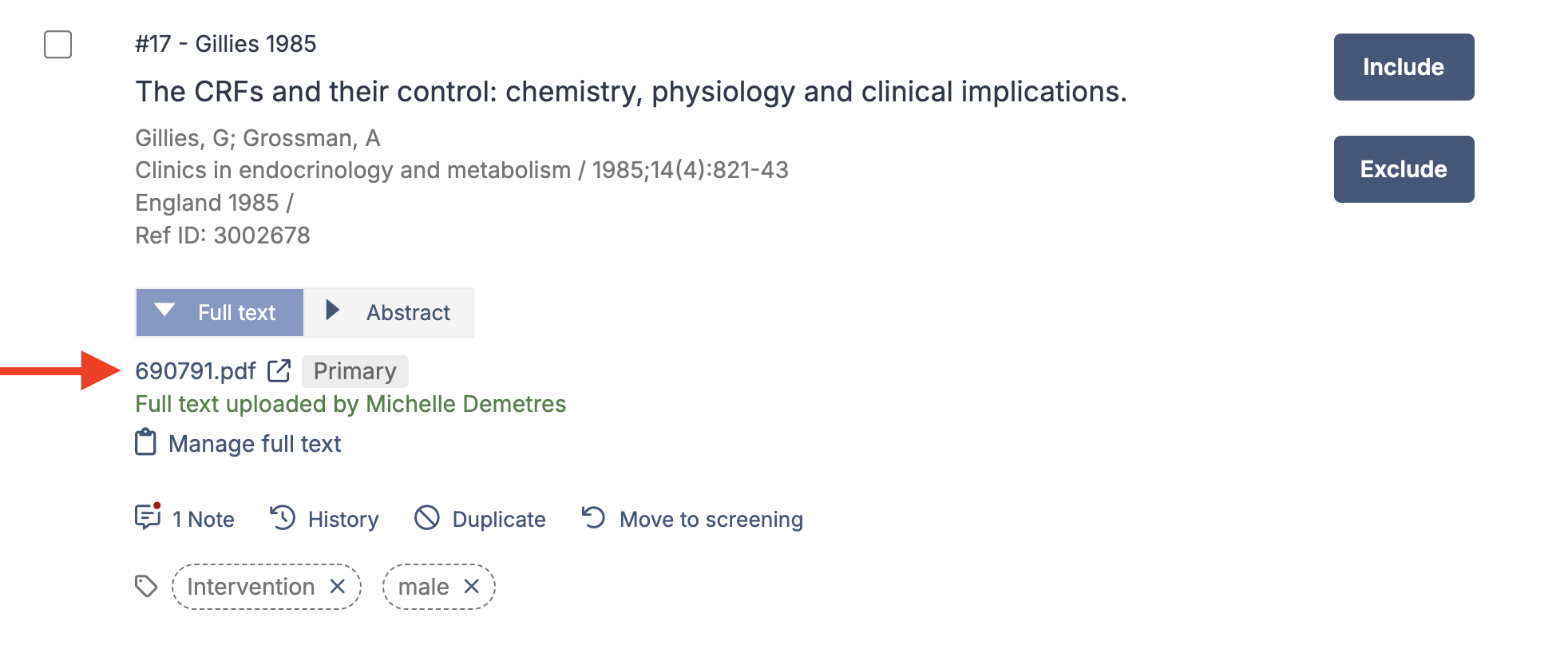Click the Duplicate circle-slash icon

(x=427, y=518)
